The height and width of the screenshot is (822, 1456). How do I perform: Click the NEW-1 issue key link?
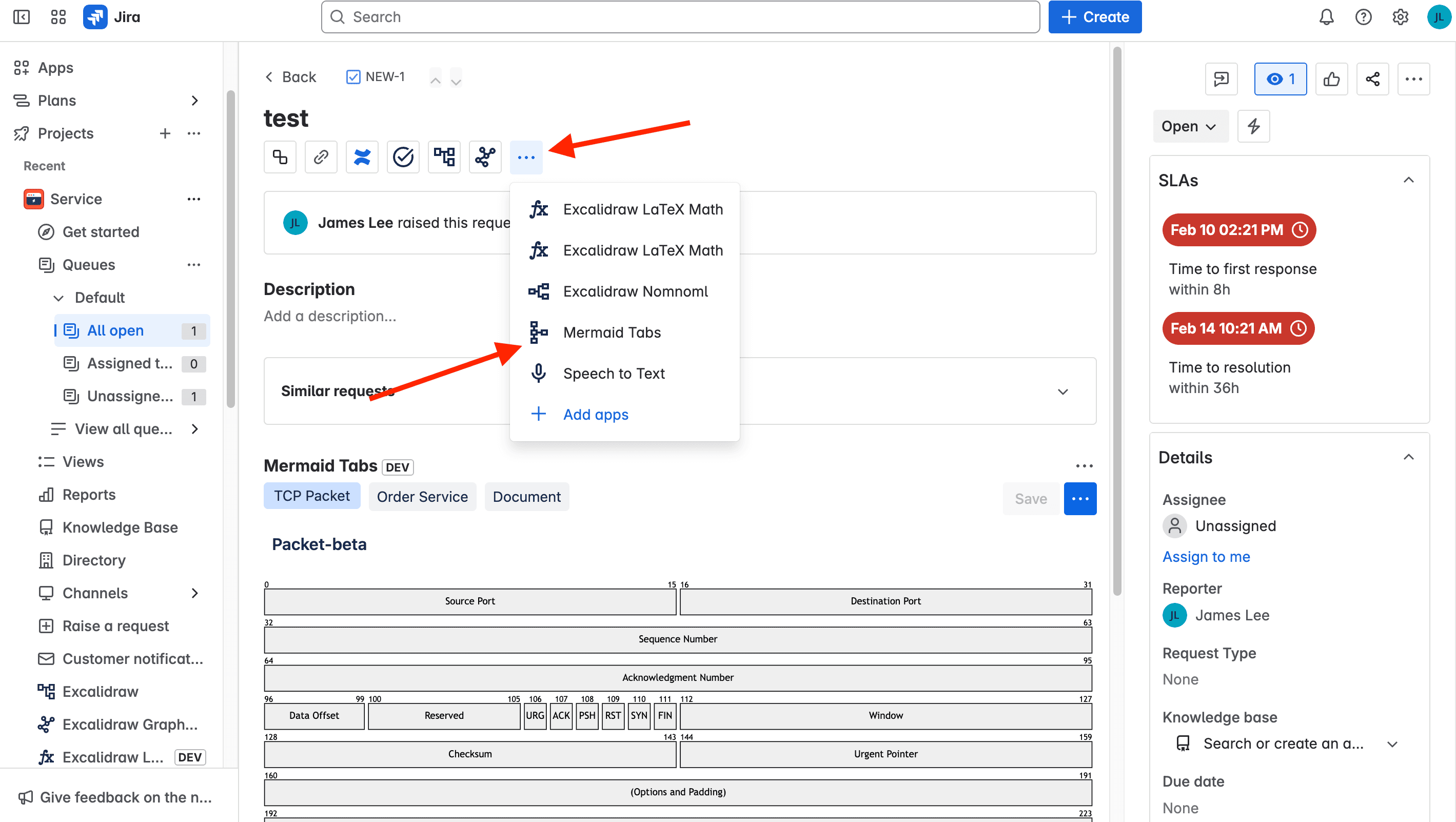(x=385, y=77)
